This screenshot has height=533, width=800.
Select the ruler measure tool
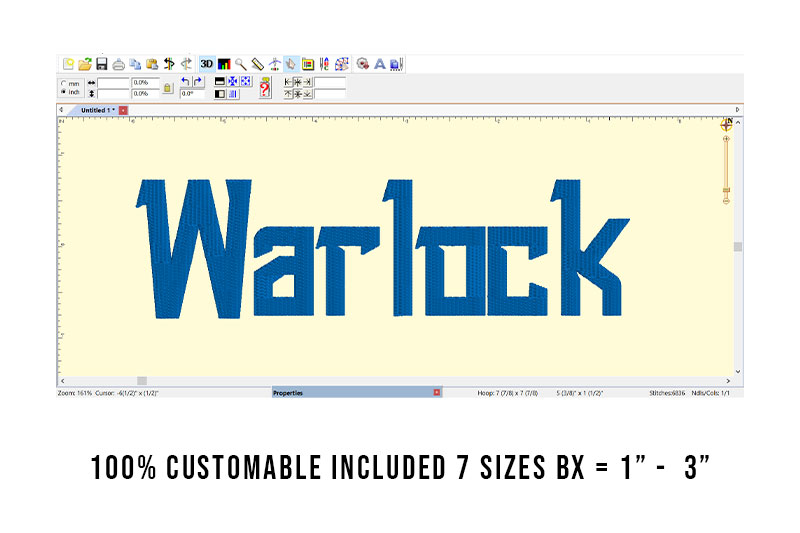coord(257,64)
